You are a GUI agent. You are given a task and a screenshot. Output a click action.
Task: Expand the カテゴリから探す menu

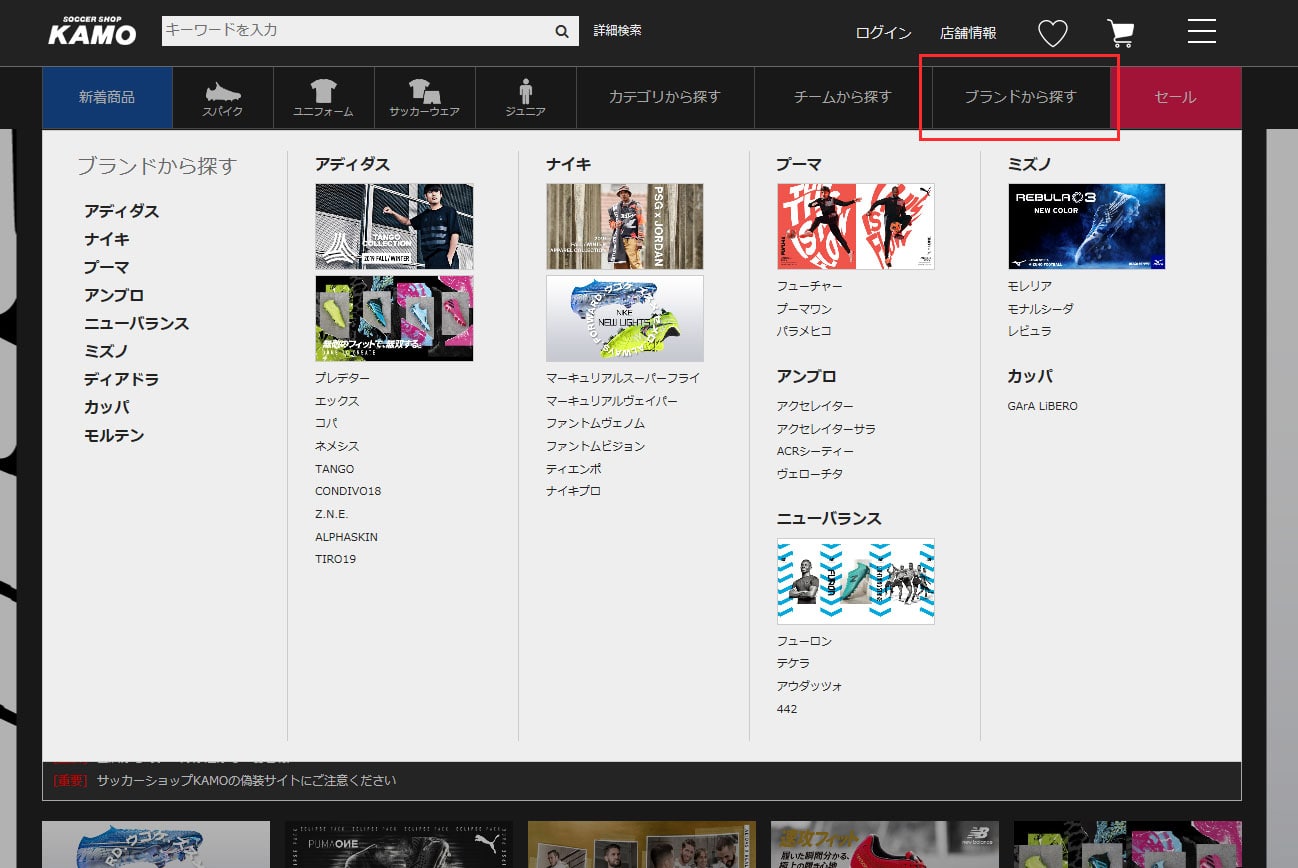pyautogui.click(x=664, y=97)
